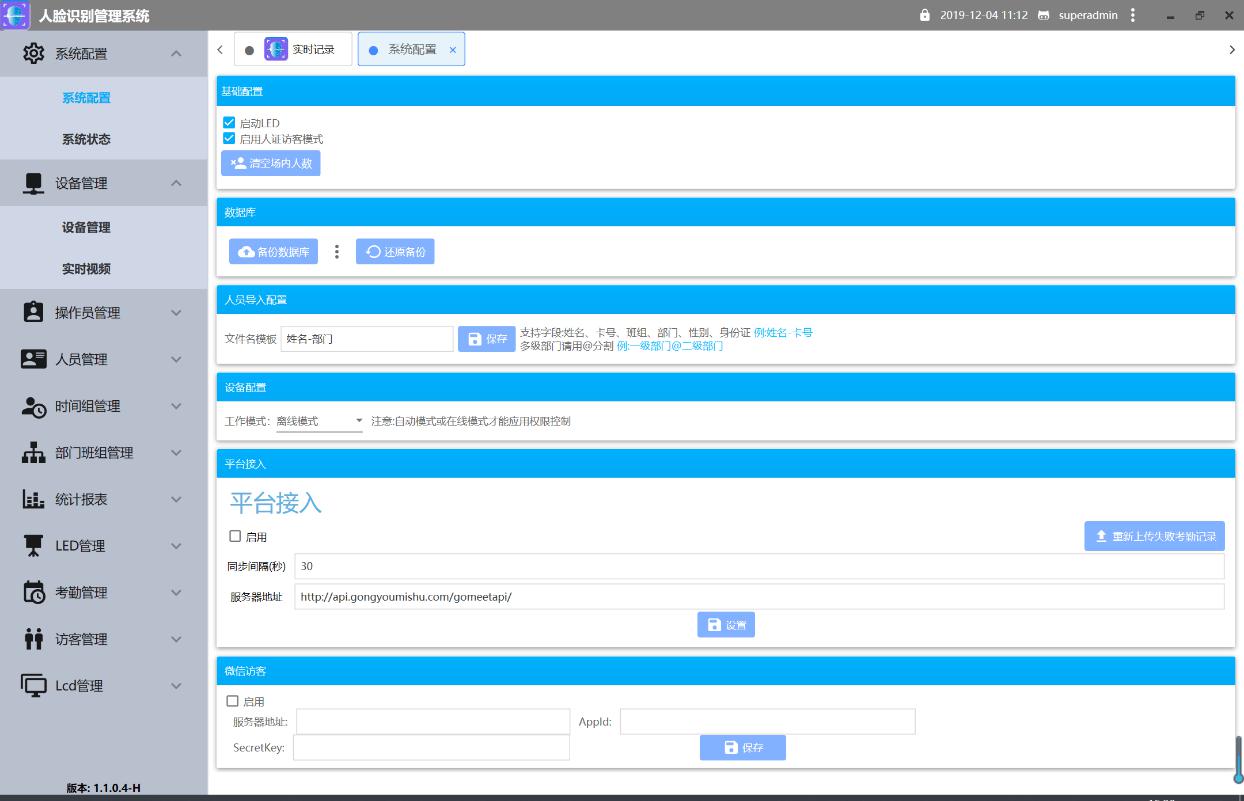The height and width of the screenshot is (801, 1244).
Task: Click the 考勤管理 calendar clock icon
Action: (x=33, y=592)
